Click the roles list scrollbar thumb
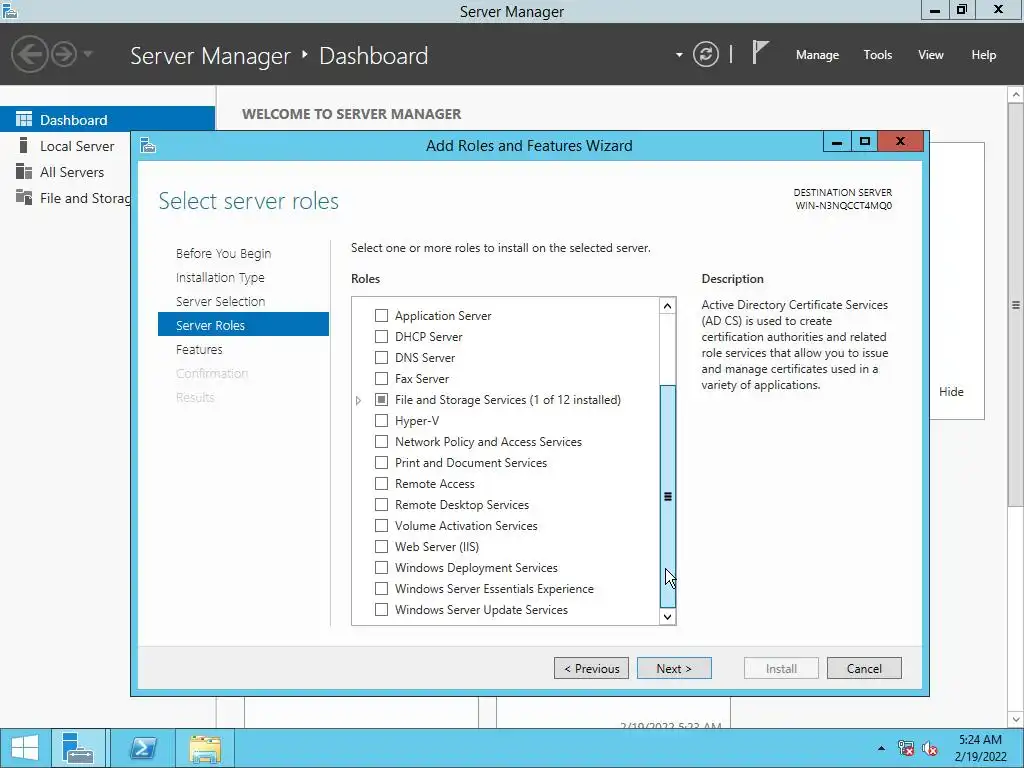This screenshot has height=768, width=1024. 667,496
